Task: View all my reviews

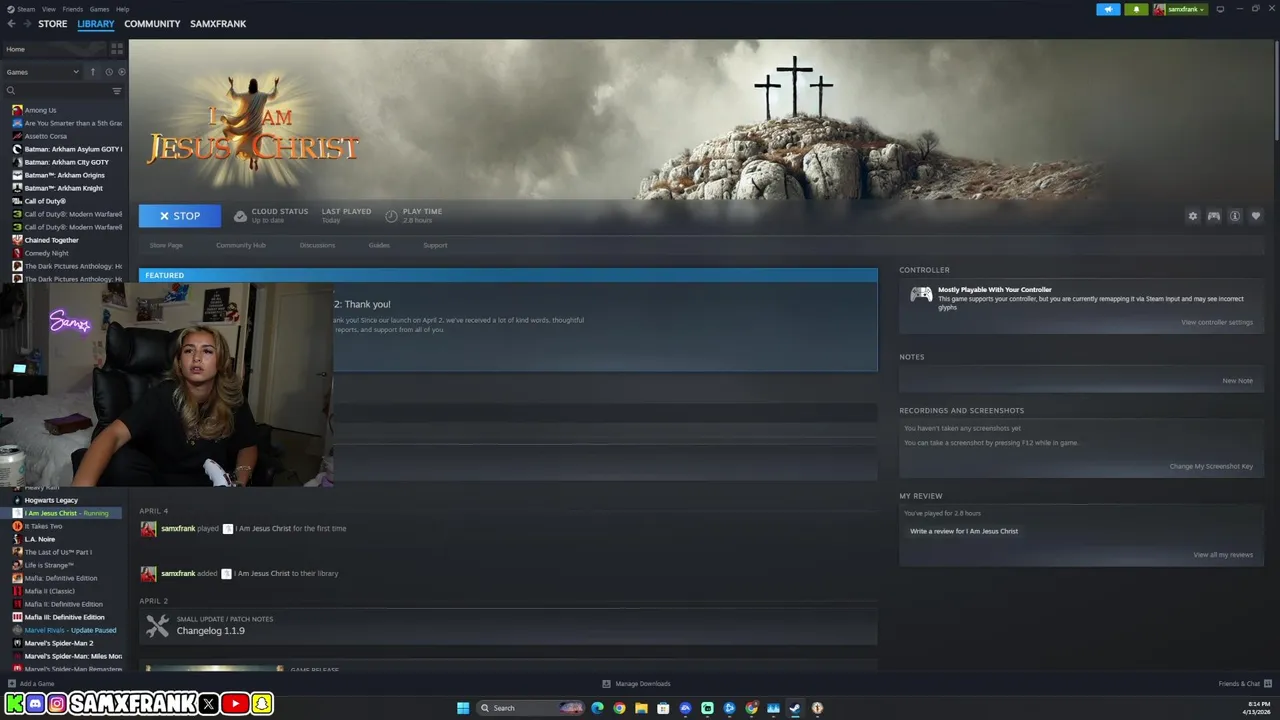Action: pos(1223,555)
